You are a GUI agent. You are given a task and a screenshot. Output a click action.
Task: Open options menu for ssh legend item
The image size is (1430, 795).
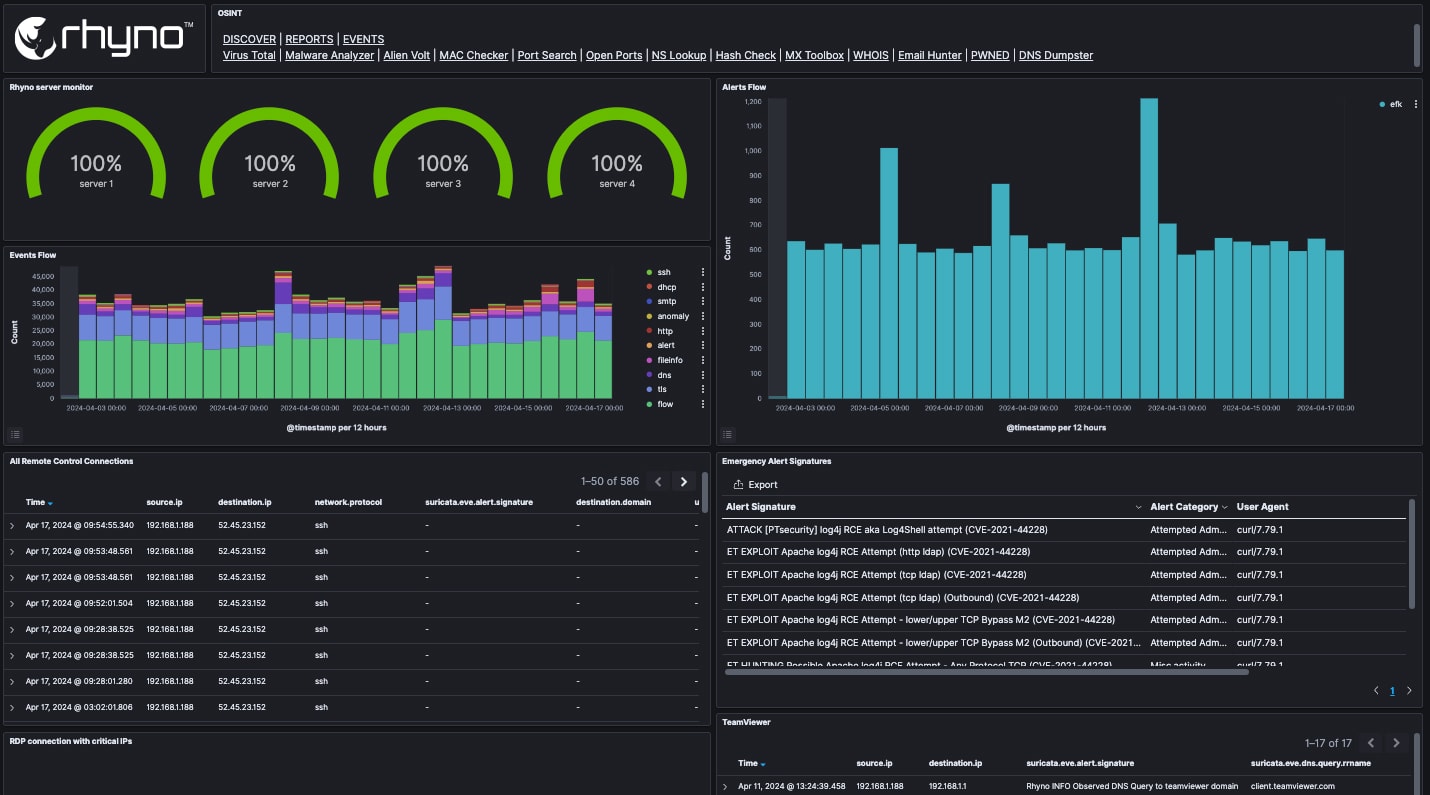click(x=702, y=272)
